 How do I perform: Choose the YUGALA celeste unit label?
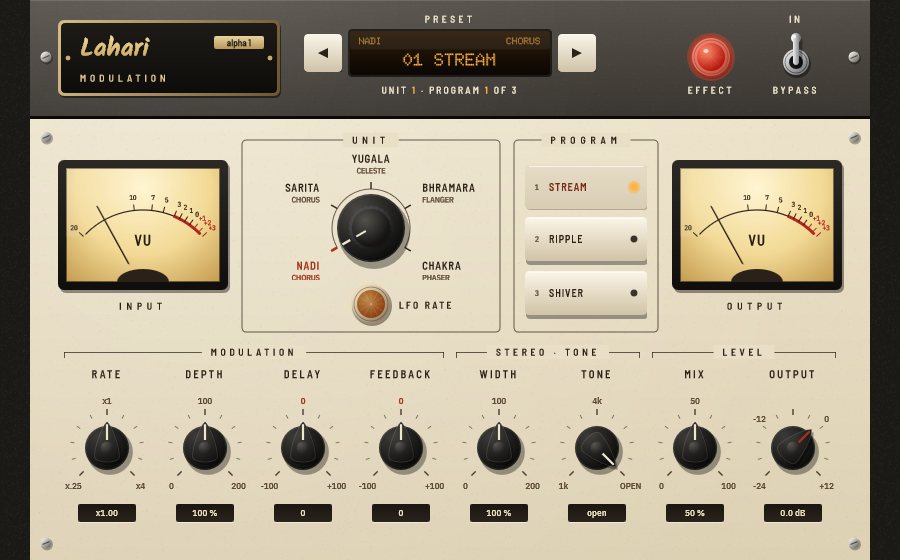point(371,164)
